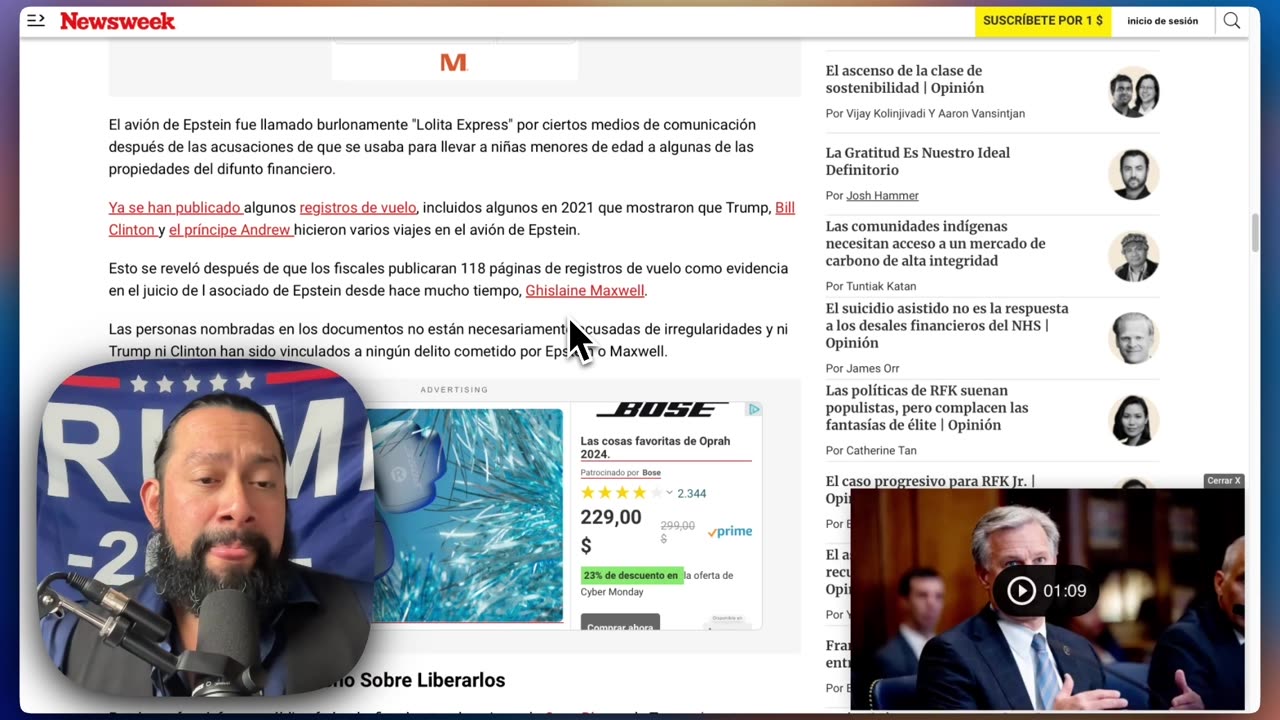The height and width of the screenshot is (720, 1280).
Task: Click author text Vijay Kolinjivadi Y Aaron Vansintjan
Action: click(936, 114)
